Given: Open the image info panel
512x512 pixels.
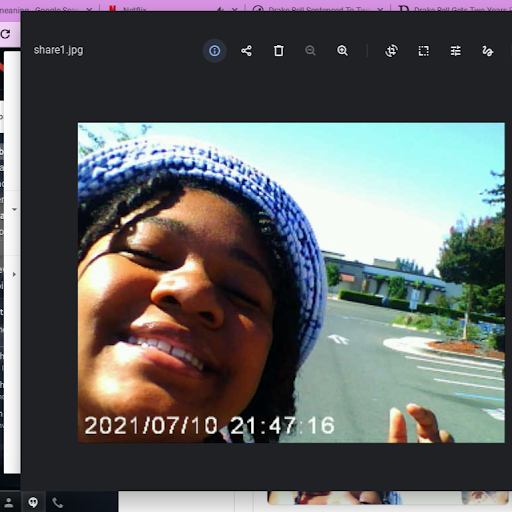Looking at the screenshot, I should [214, 51].
